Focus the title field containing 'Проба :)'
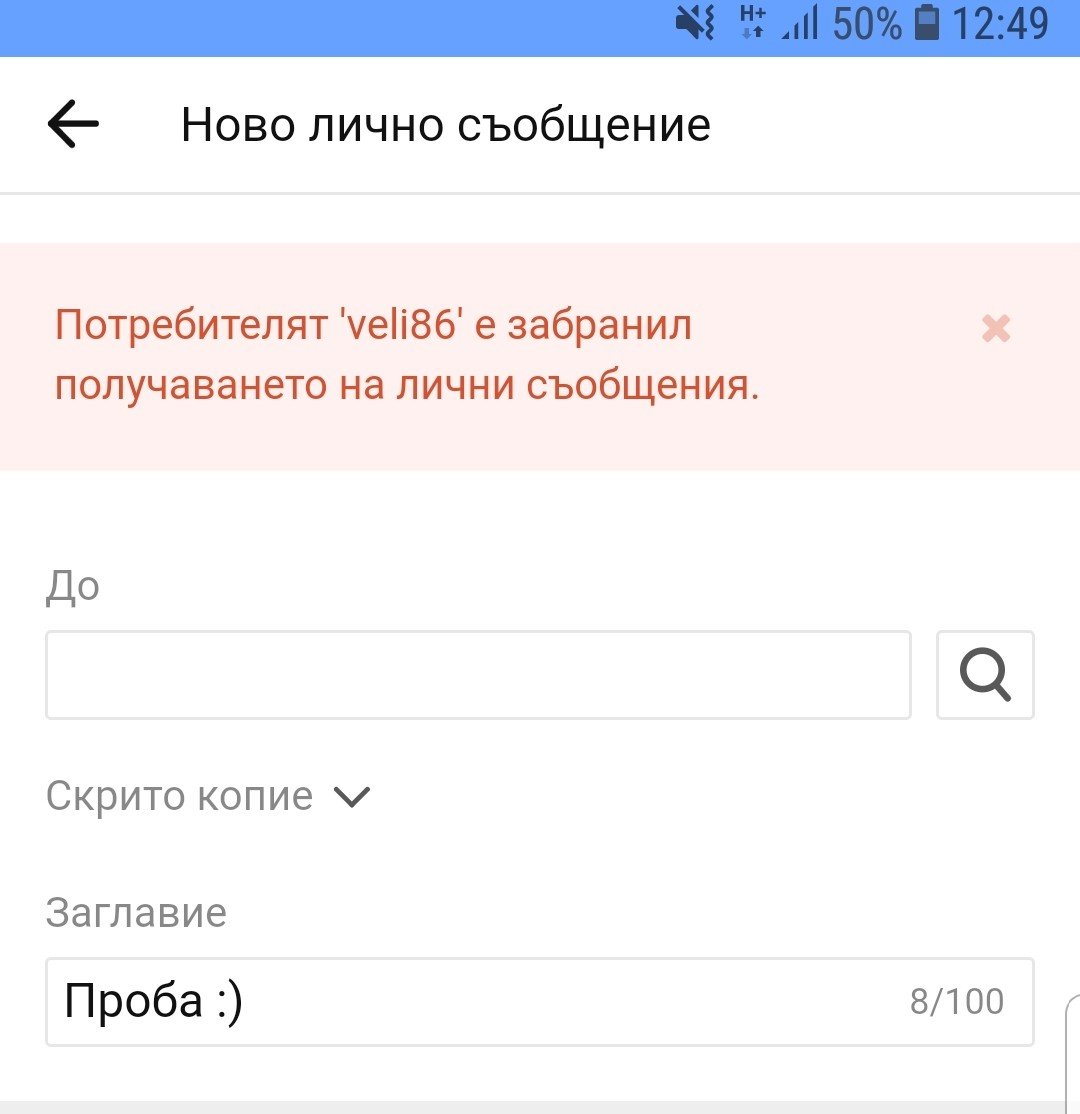This screenshot has width=1080, height=1114. [539, 1002]
